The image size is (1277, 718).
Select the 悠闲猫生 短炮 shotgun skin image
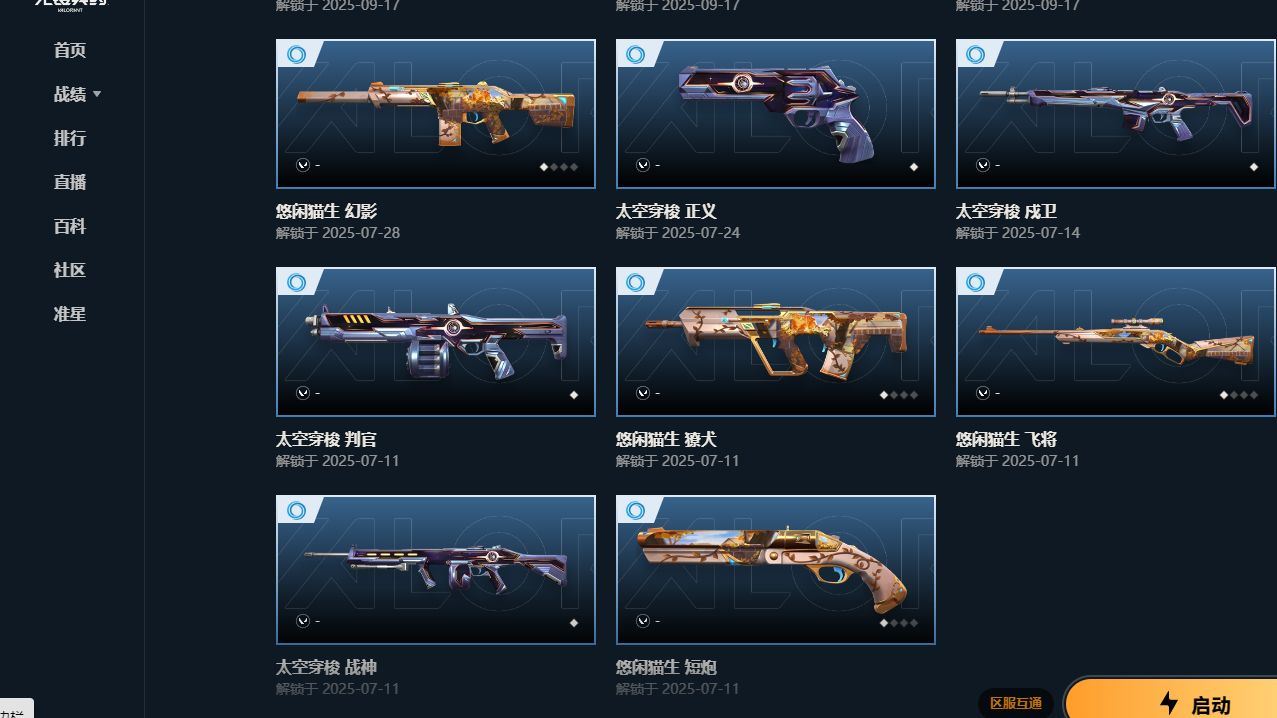click(x=776, y=570)
